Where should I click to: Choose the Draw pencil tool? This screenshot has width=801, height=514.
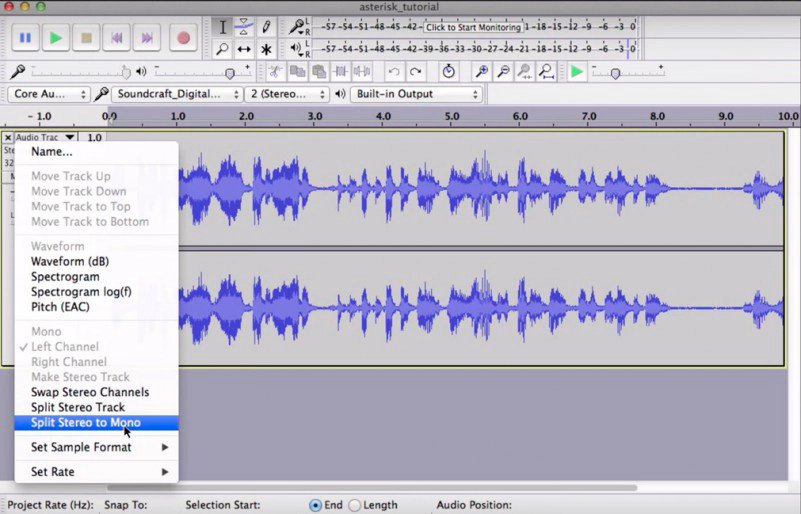266,27
